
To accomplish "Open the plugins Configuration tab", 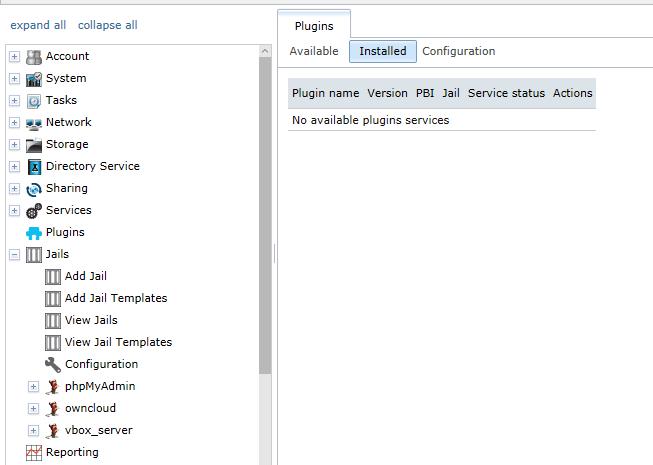I will pyautogui.click(x=459, y=51).
